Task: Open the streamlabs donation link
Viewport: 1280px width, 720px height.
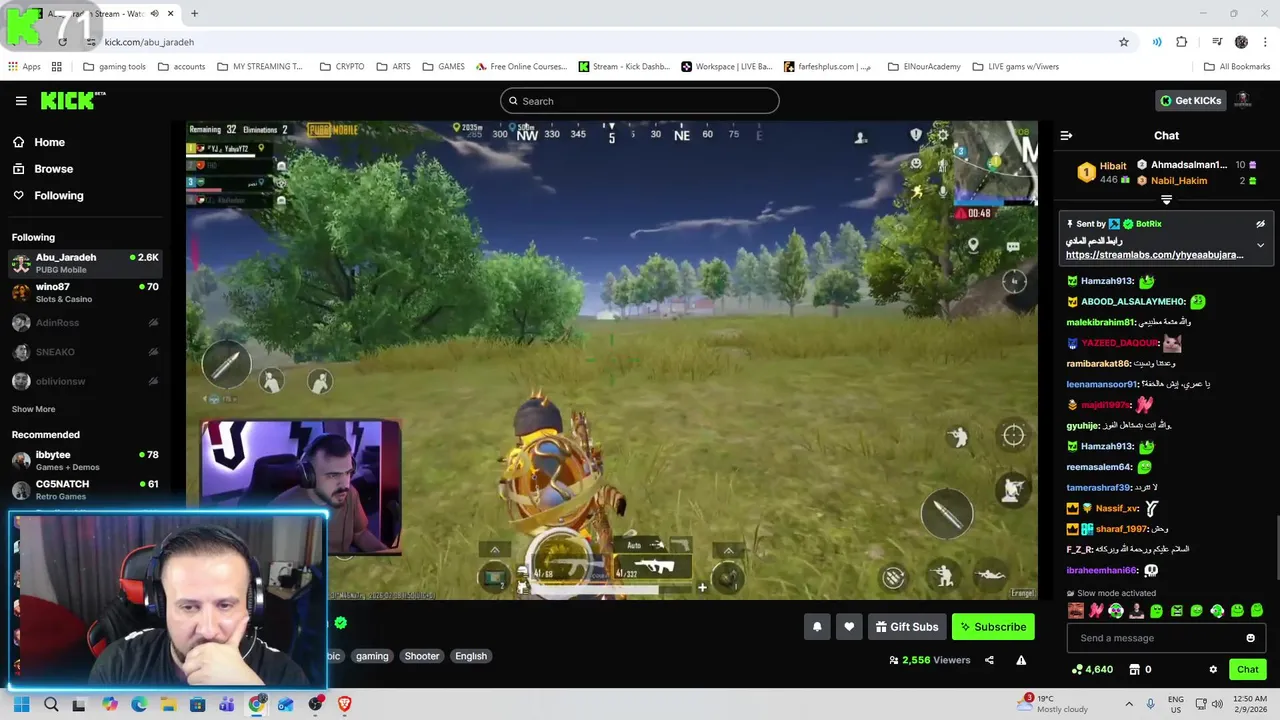Action: (1154, 255)
